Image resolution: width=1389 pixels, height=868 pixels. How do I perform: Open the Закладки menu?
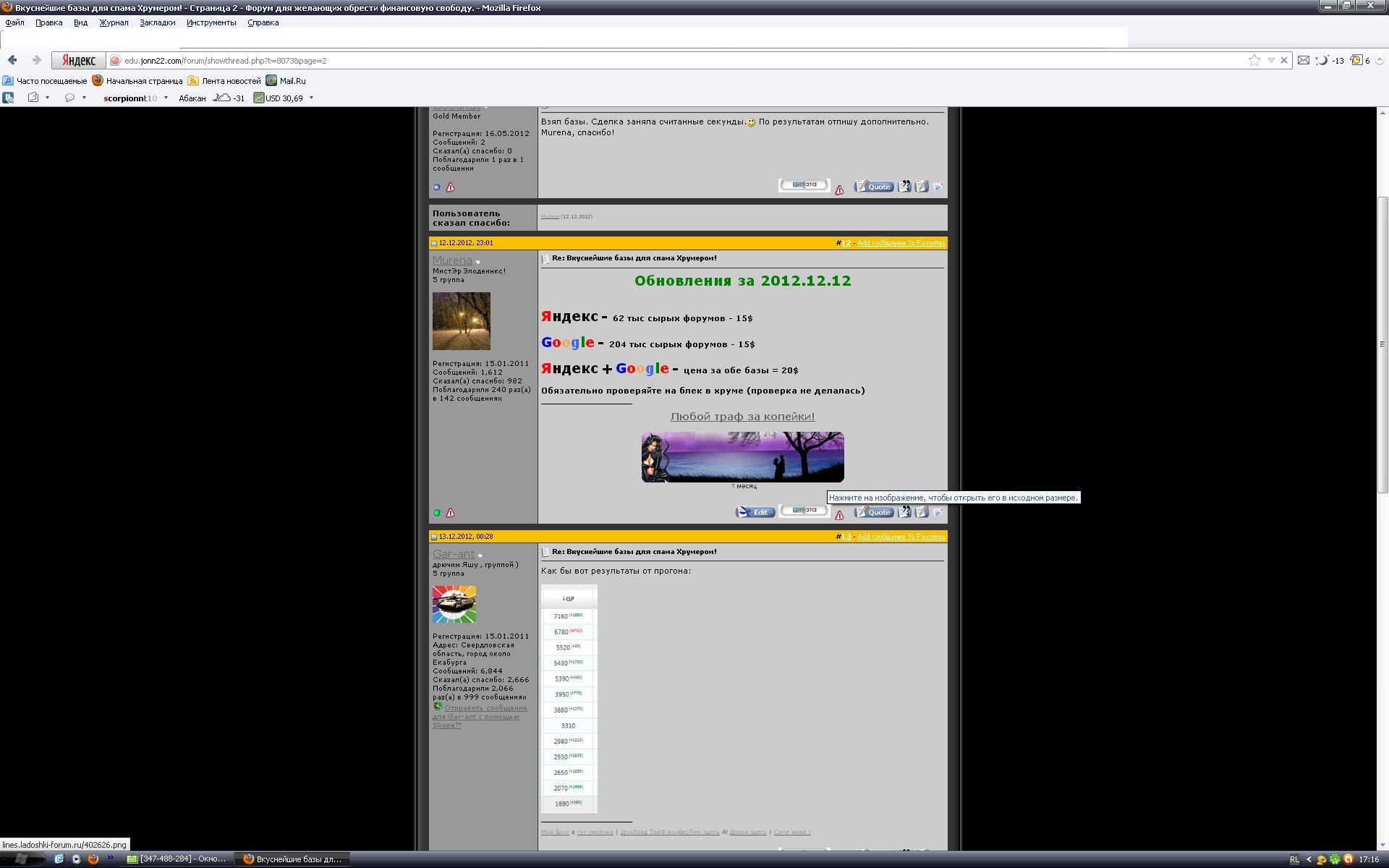pos(157,22)
